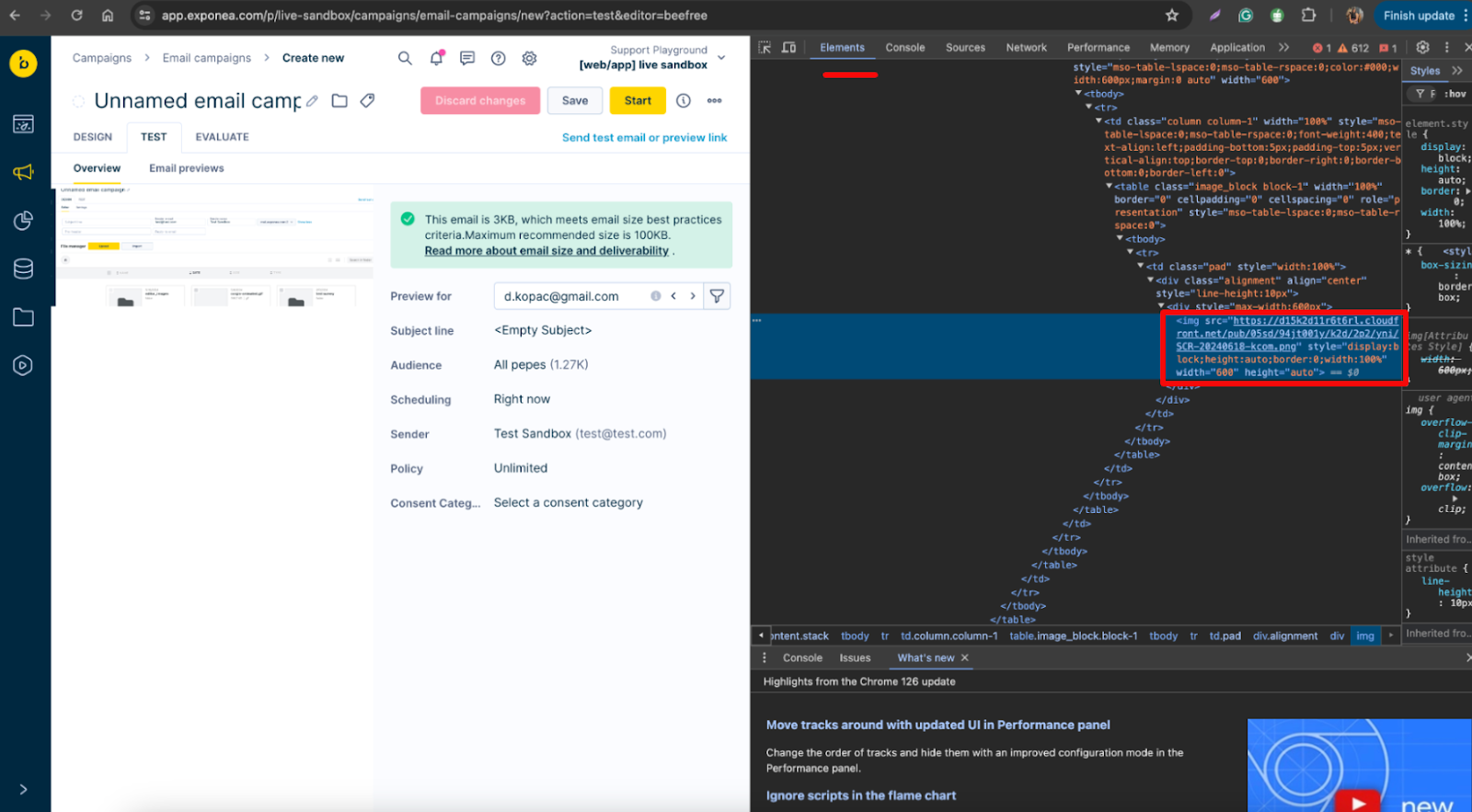Screen dimensions: 1472x812
Task: Open the Analytics pie-chart sidebar icon
Action: [x=24, y=221]
